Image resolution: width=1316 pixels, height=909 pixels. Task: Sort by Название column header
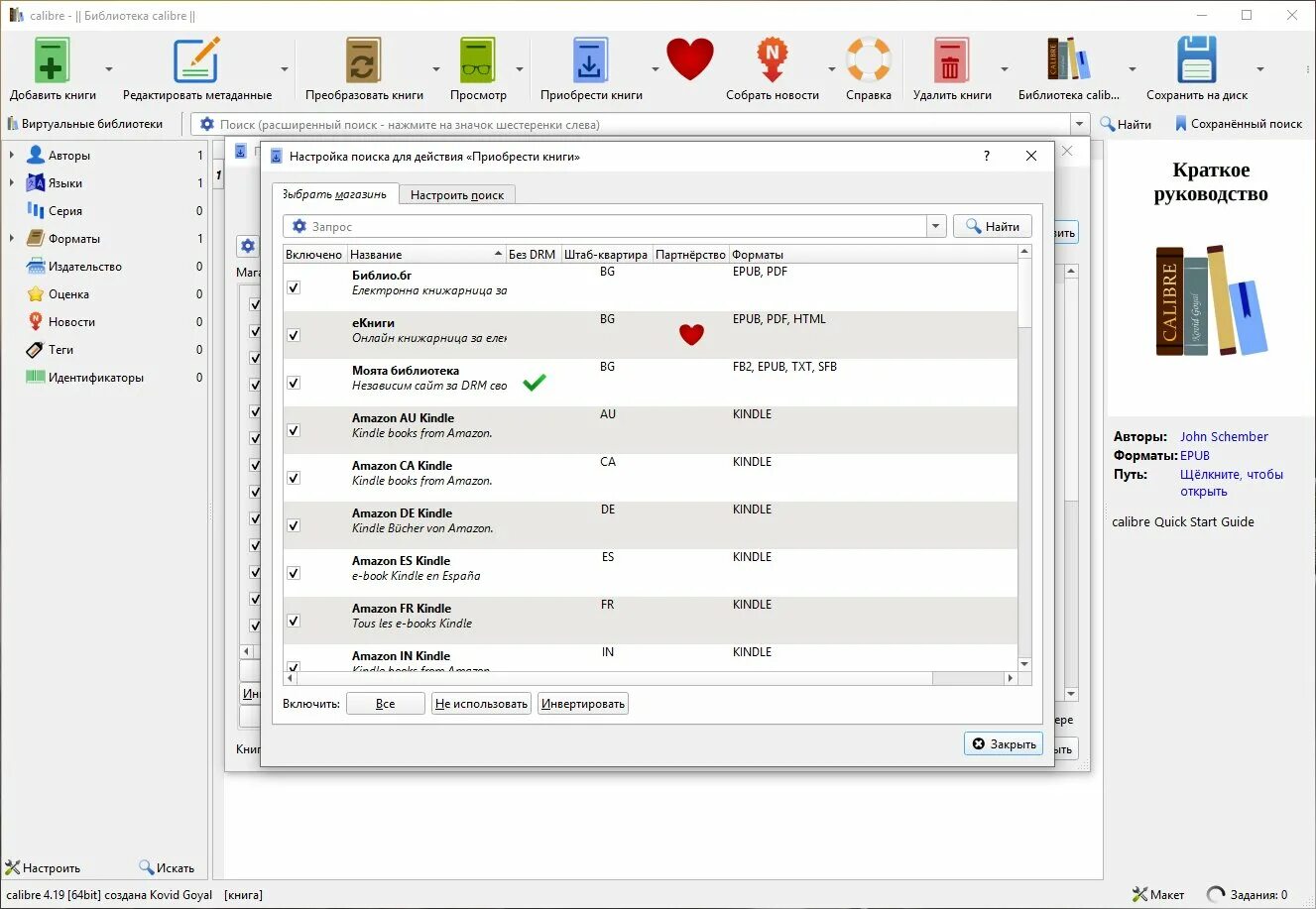tap(426, 254)
